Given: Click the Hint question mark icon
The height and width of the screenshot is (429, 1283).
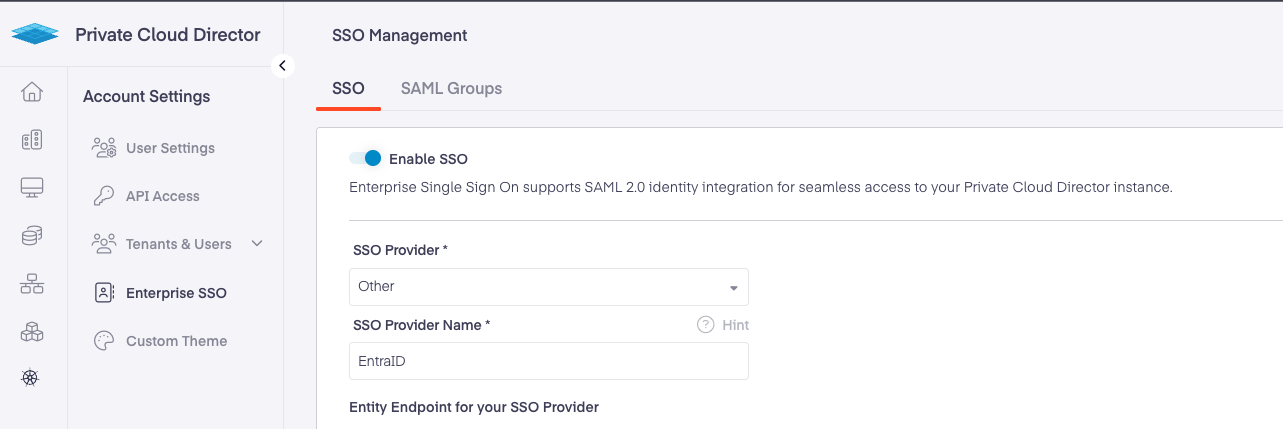Looking at the screenshot, I should click(705, 325).
